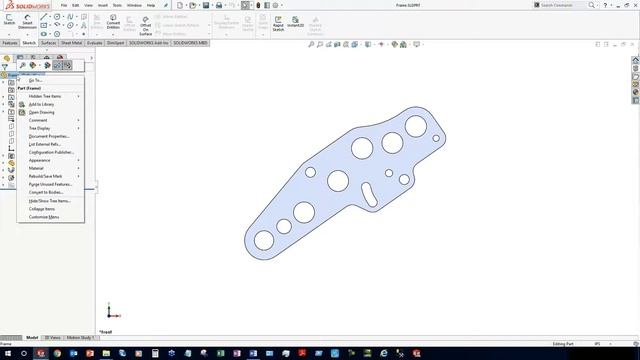Click the Rebuild traffic light icon
This screenshot has width=640, height=360.
258,5
